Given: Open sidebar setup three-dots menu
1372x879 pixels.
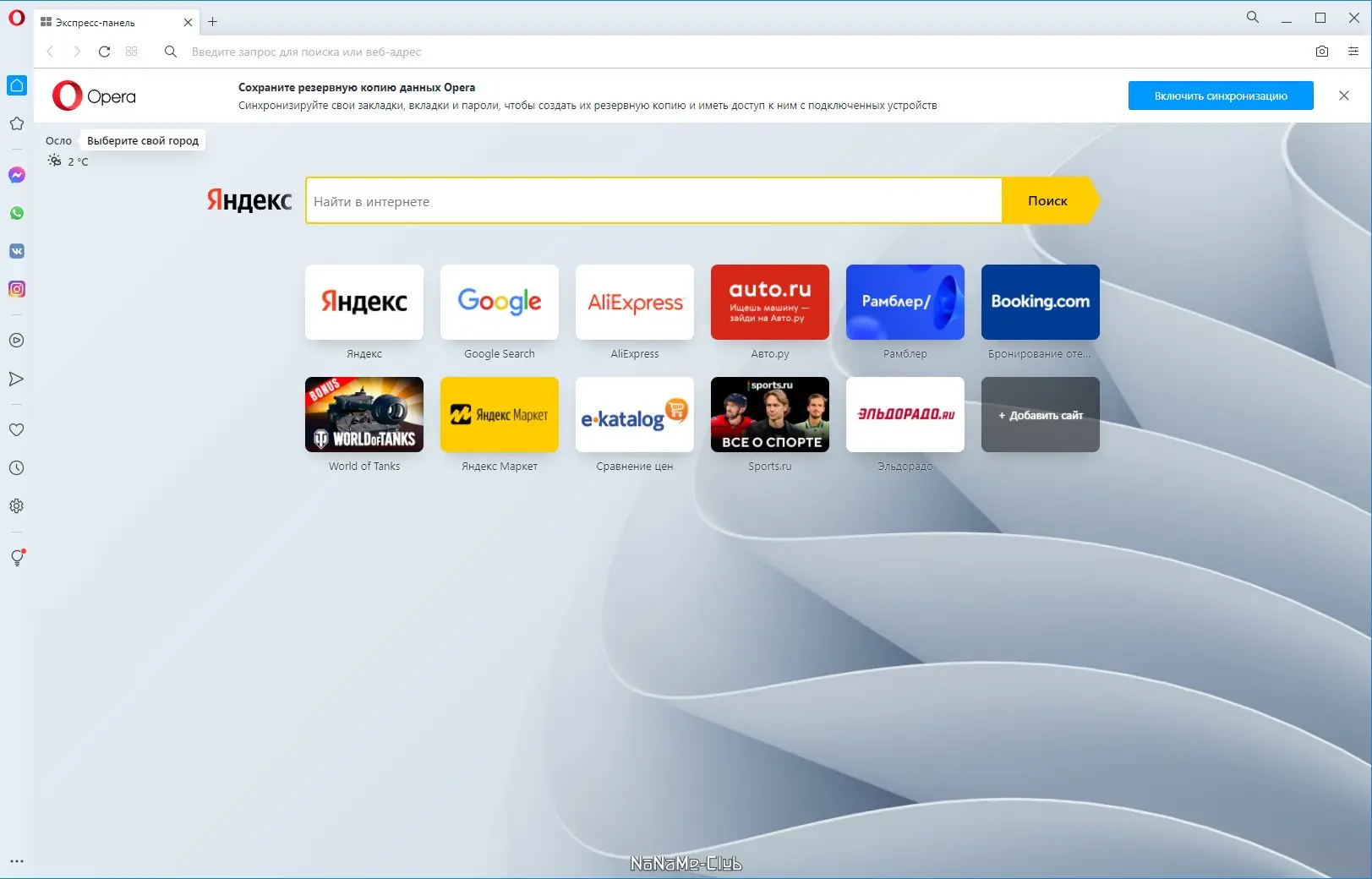Looking at the screenshot, I should click(17, 861).
